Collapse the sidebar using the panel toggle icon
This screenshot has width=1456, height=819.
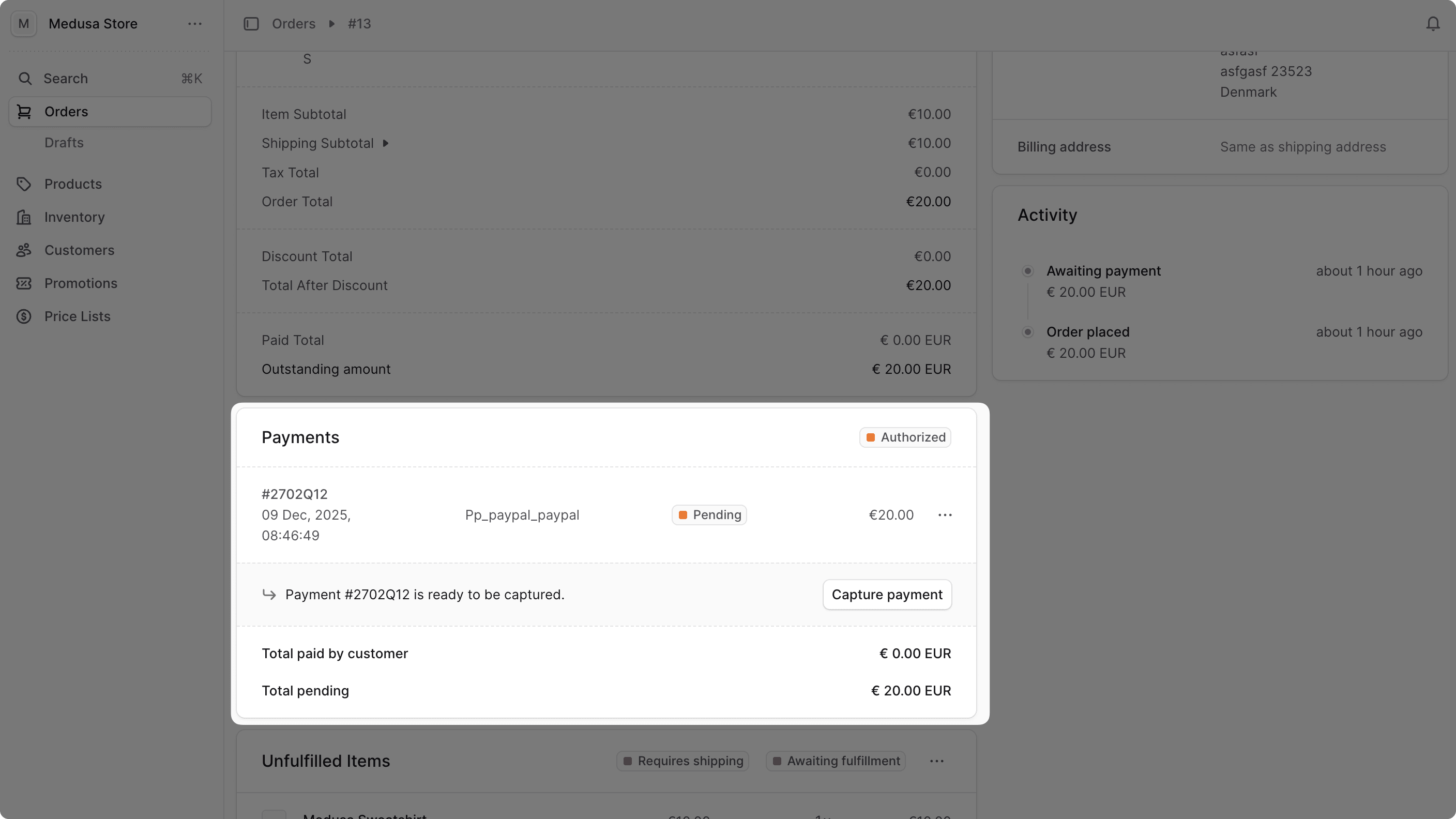point(251,24)
